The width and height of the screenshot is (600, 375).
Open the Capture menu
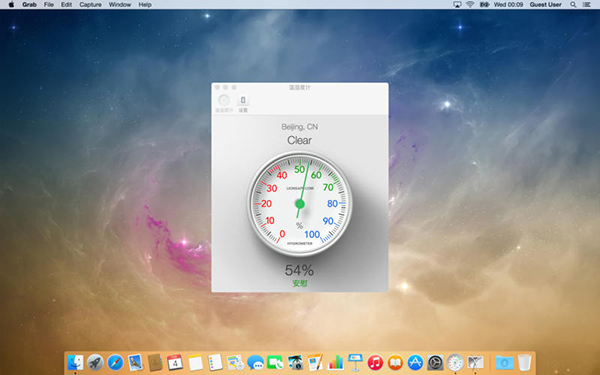tap(90, 5)
